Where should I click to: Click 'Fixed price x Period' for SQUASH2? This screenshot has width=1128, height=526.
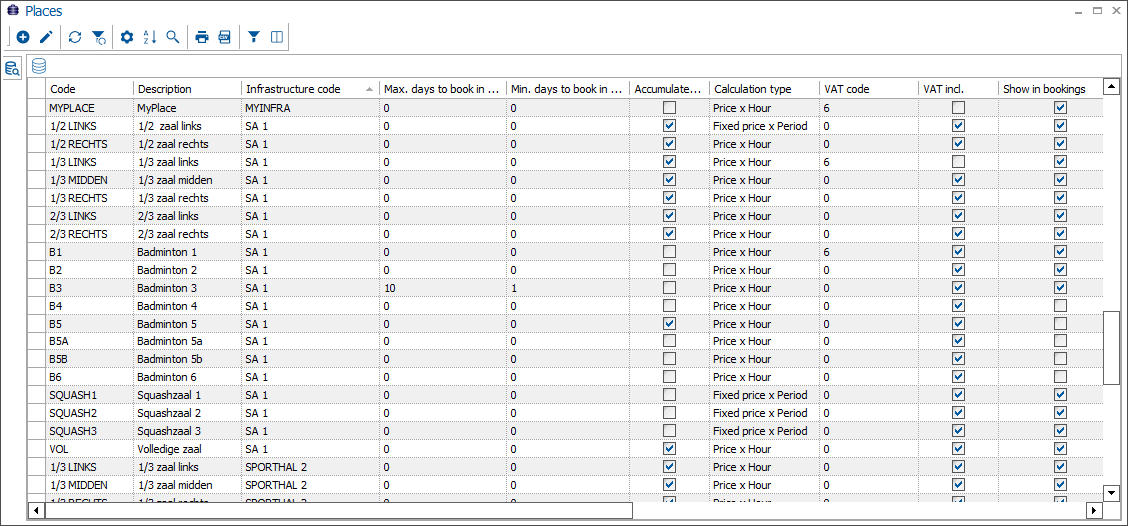click(x=765, y=413)
